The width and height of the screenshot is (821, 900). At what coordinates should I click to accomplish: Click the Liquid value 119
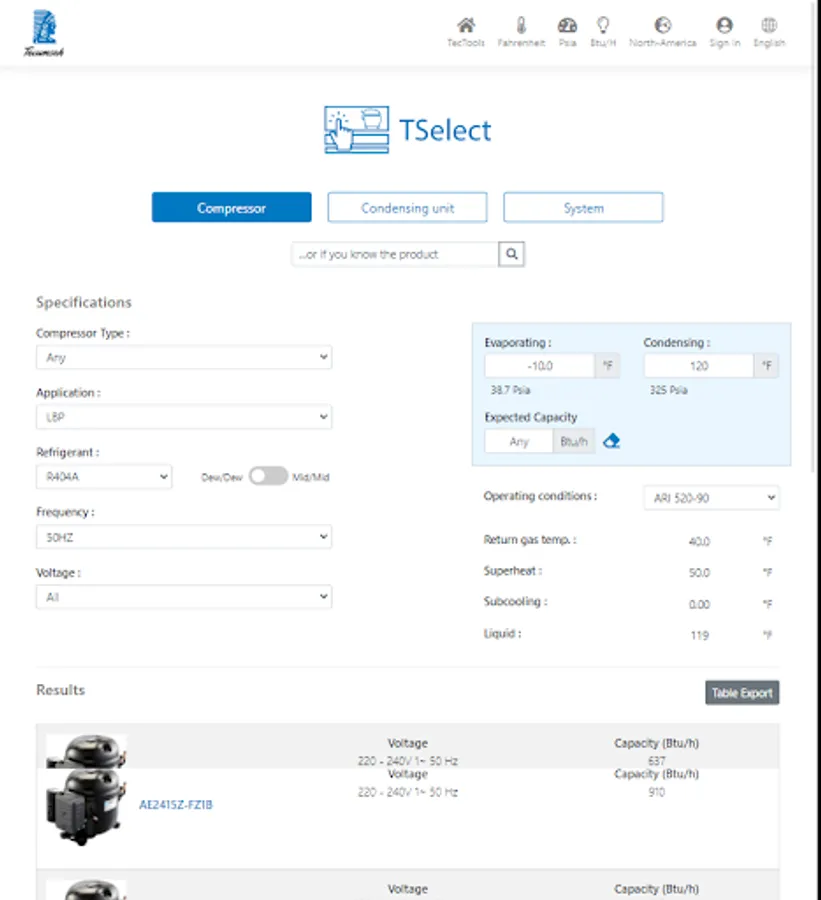(699, 635)
